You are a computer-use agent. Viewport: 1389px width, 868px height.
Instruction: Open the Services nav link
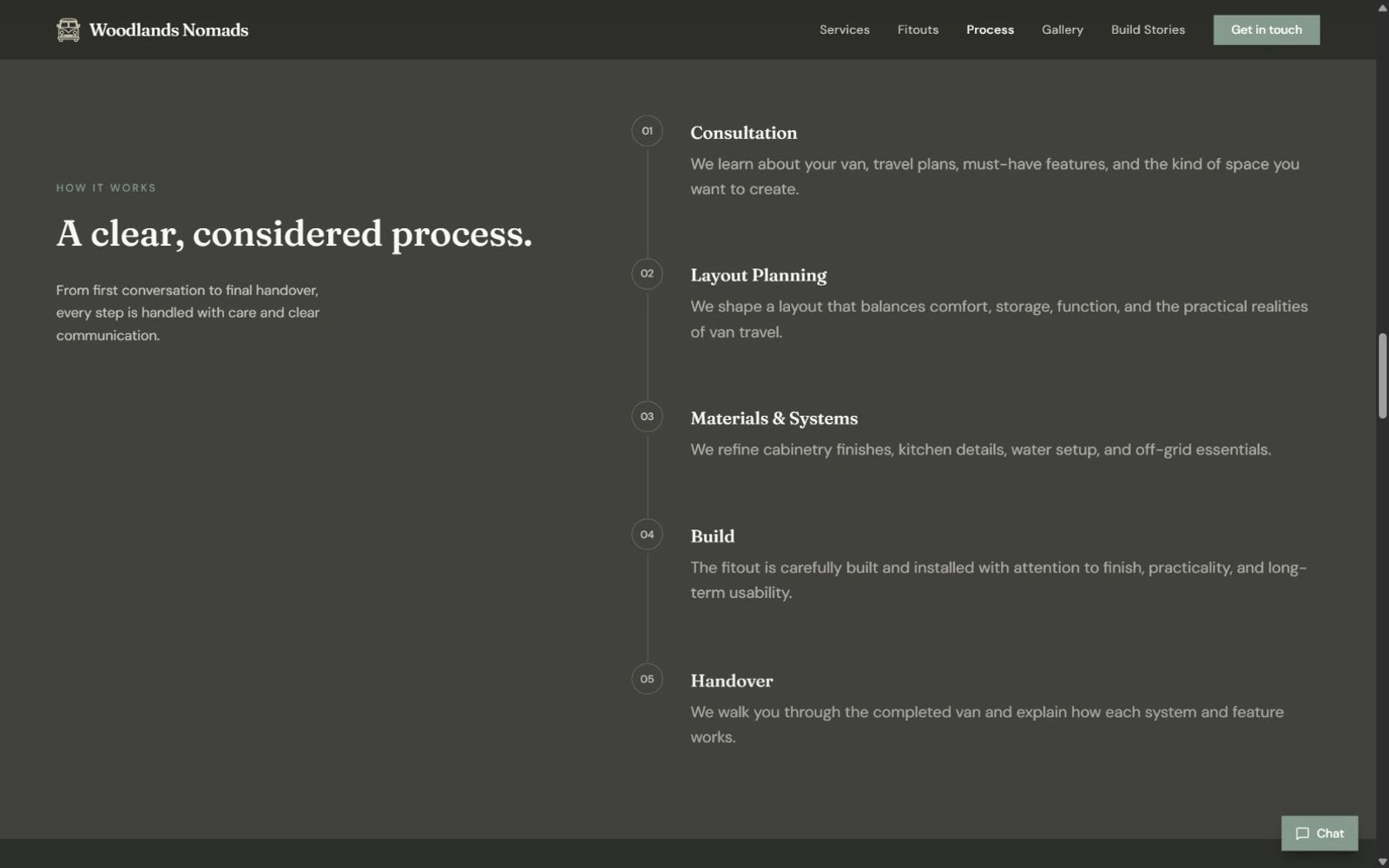[845, 30]
